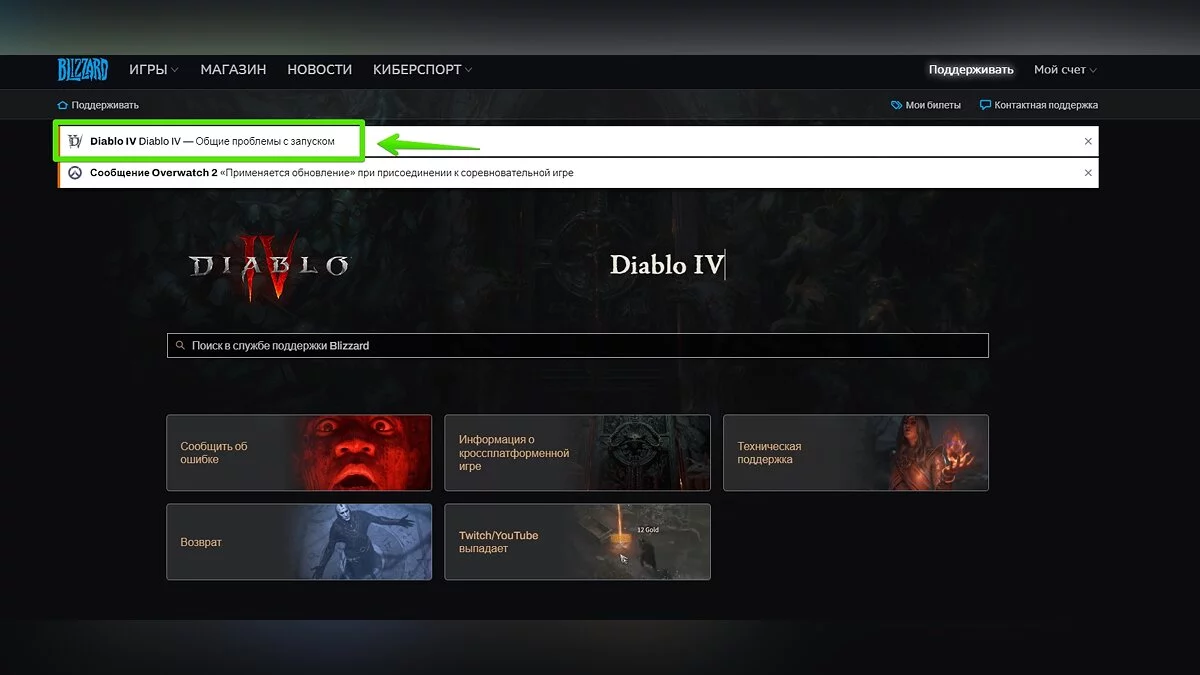
Task: Expand the Мой счет account dropdown
Action: 1065,70
